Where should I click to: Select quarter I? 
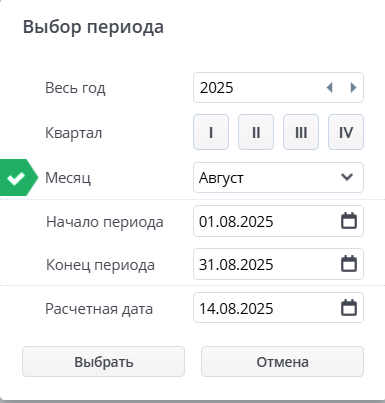[x=211, y=132]
